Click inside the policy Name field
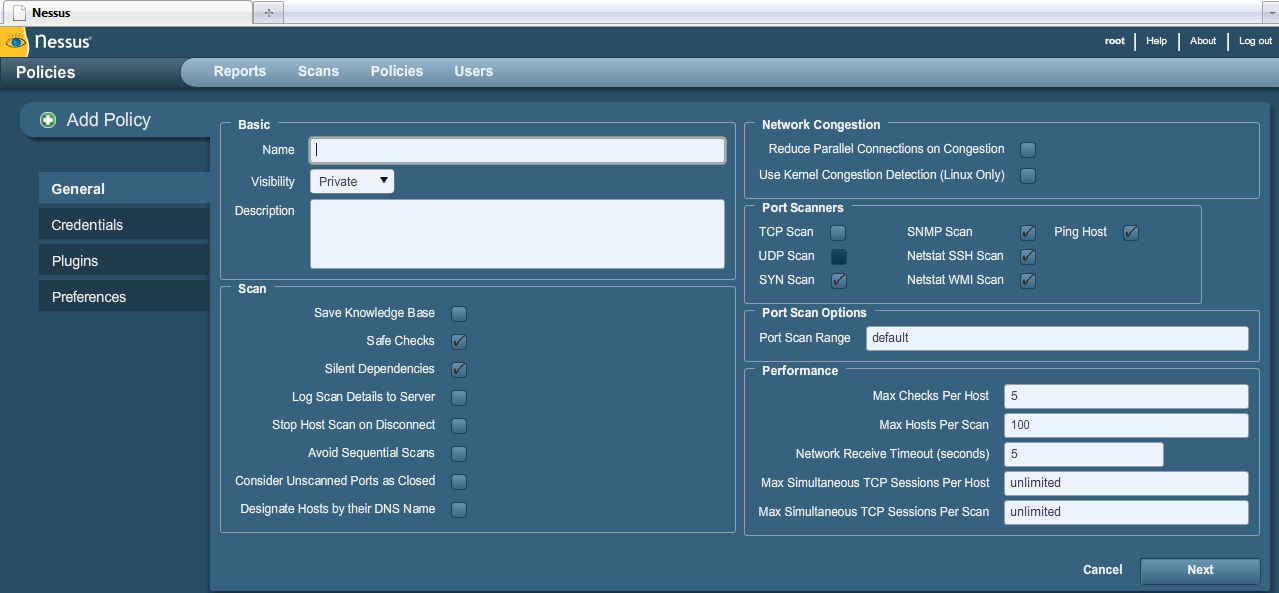The width and height of the screenshot is (1279, 593). 516,149
